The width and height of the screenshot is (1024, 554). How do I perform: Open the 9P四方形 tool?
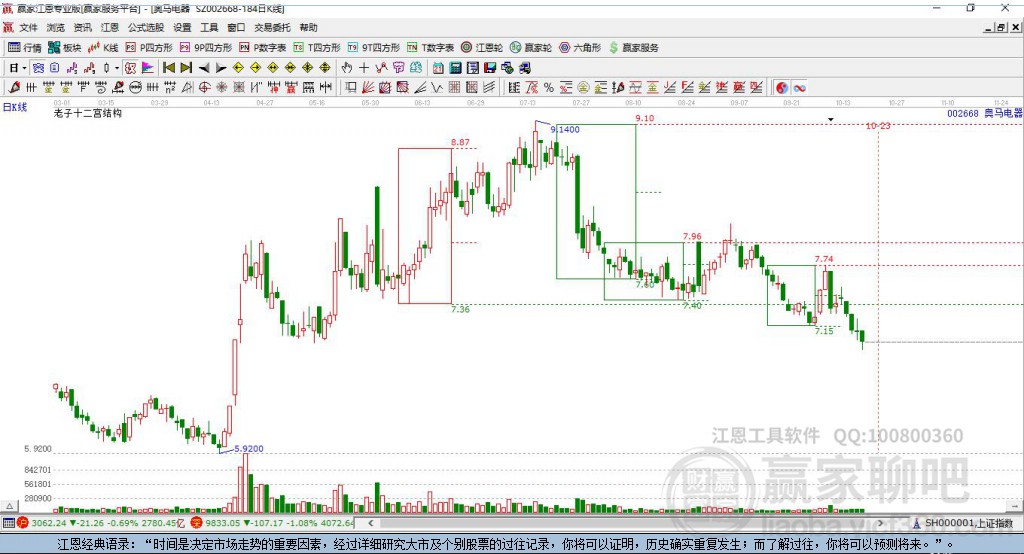pyautogui.click(x=206, y=48)
